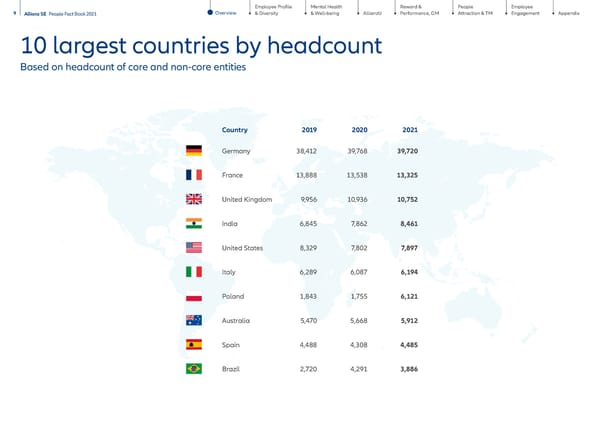This screenshot has height=424, width=600.
Task: Click Spain's 2019 value 4,488
Action: coord(308,345)
